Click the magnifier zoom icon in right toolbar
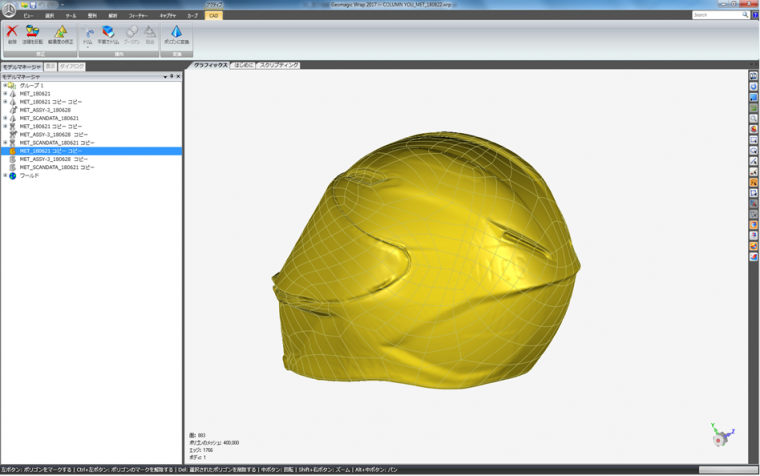 [753, 119]
